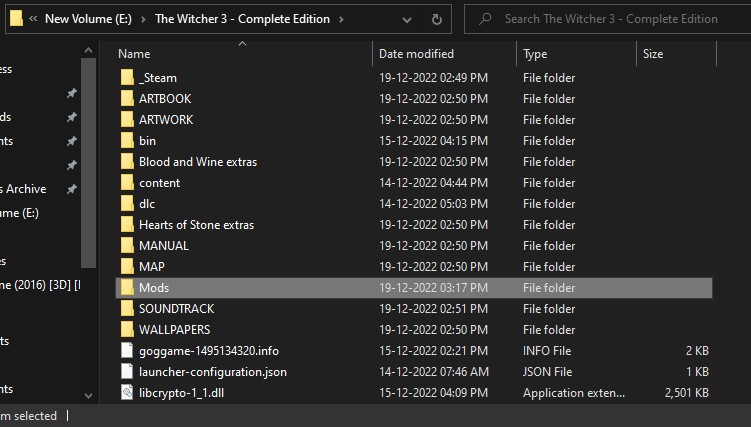Show hidden breadcrumb path with double chevron
Image resolution: width=751 pixels, height=427 pixels.
(x=33, y=19)
